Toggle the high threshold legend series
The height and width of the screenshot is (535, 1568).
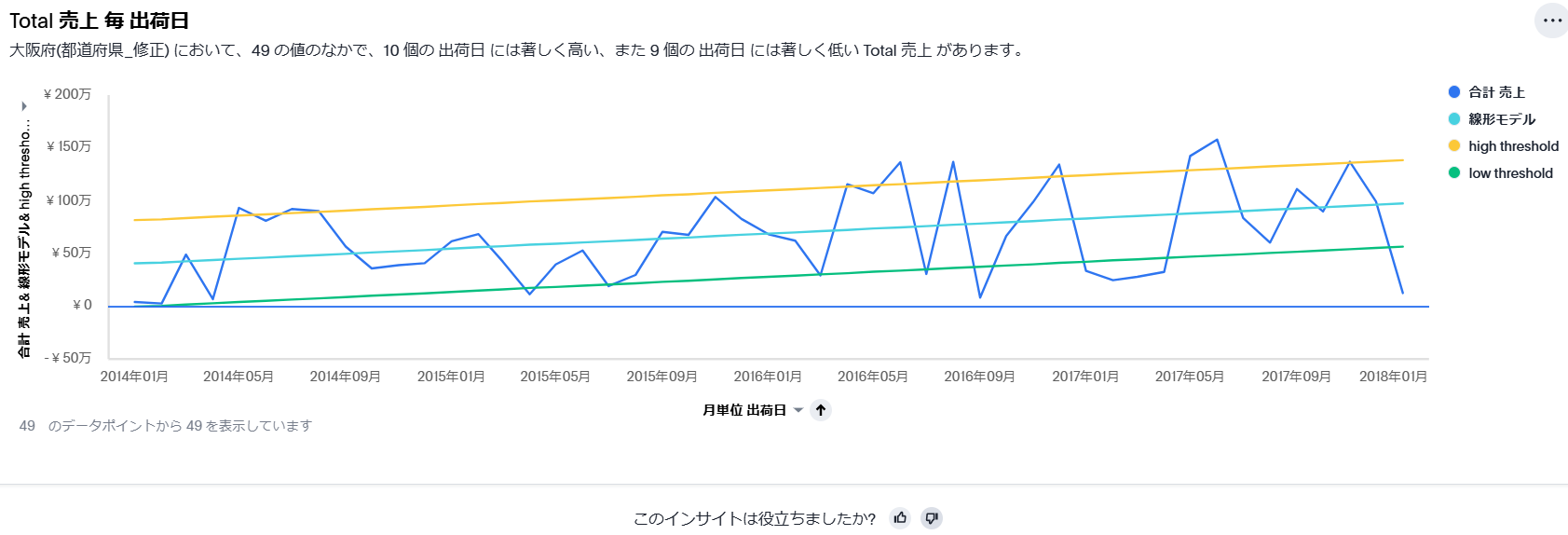click(1513, 146)
